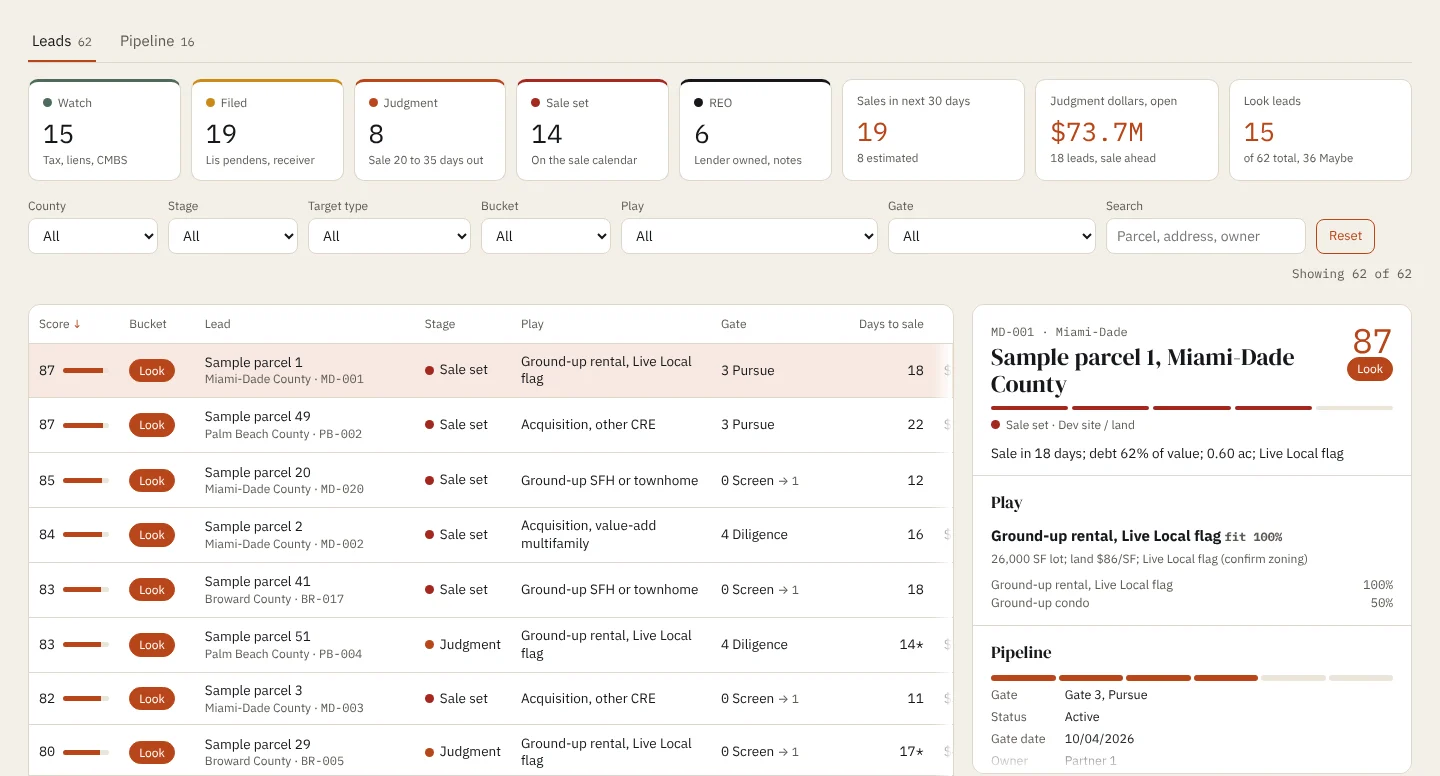The height and width of the screenshot is (776, 1440).
Task: Select the Sample parcel 49 lead row
Action: click(490, 425)
